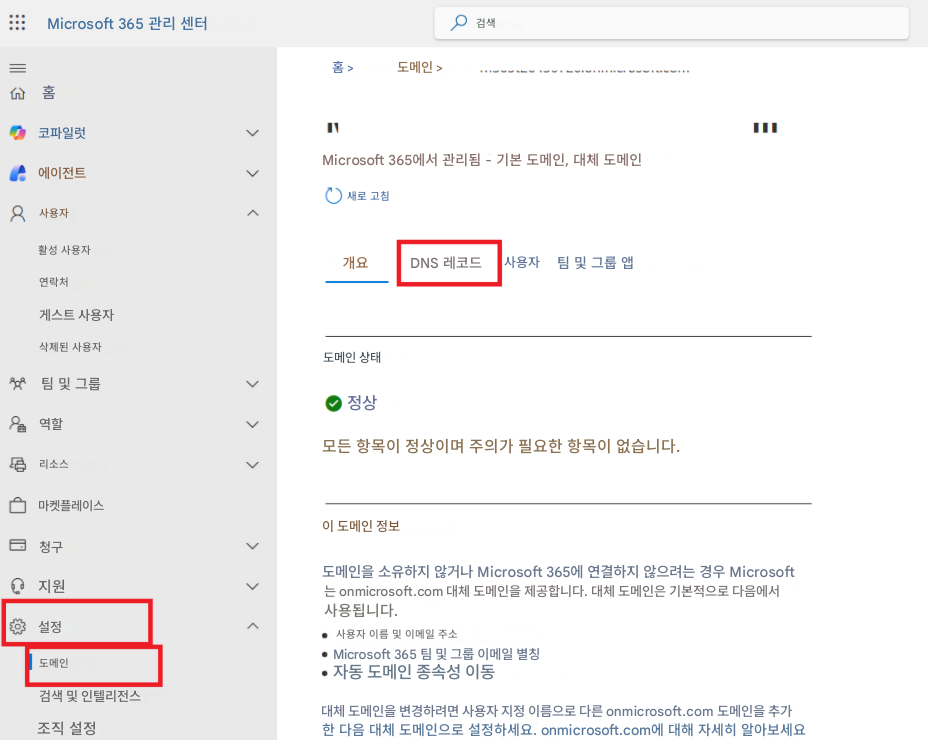Collapse the navigation hamburger menu
The width and height of the screenshot is (928, 740).
(18, 68)
